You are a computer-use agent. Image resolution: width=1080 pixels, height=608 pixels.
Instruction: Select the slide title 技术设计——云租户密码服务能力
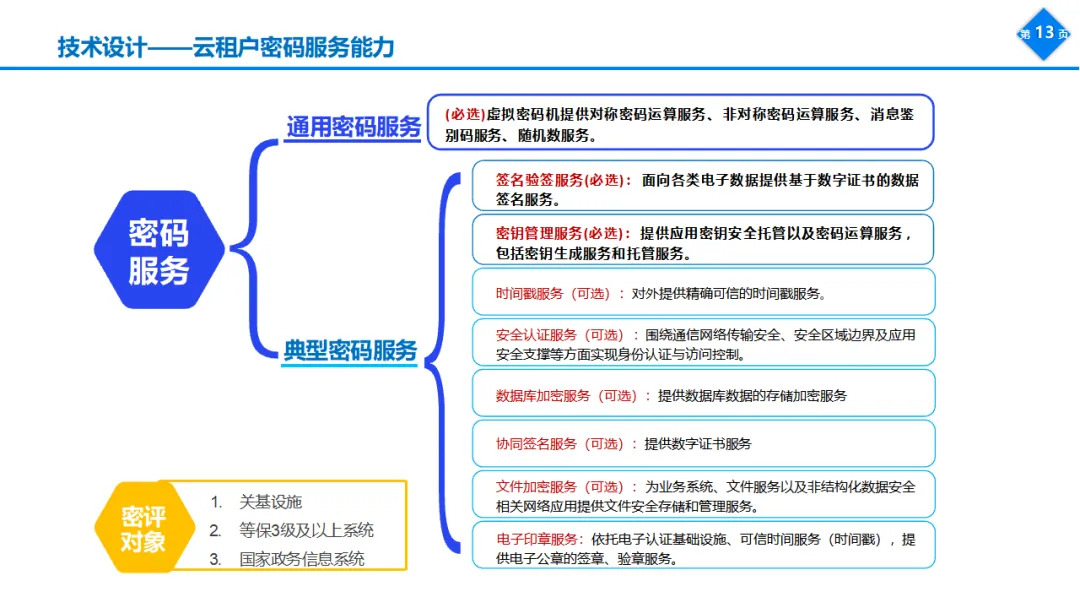(x=226, y=47)
